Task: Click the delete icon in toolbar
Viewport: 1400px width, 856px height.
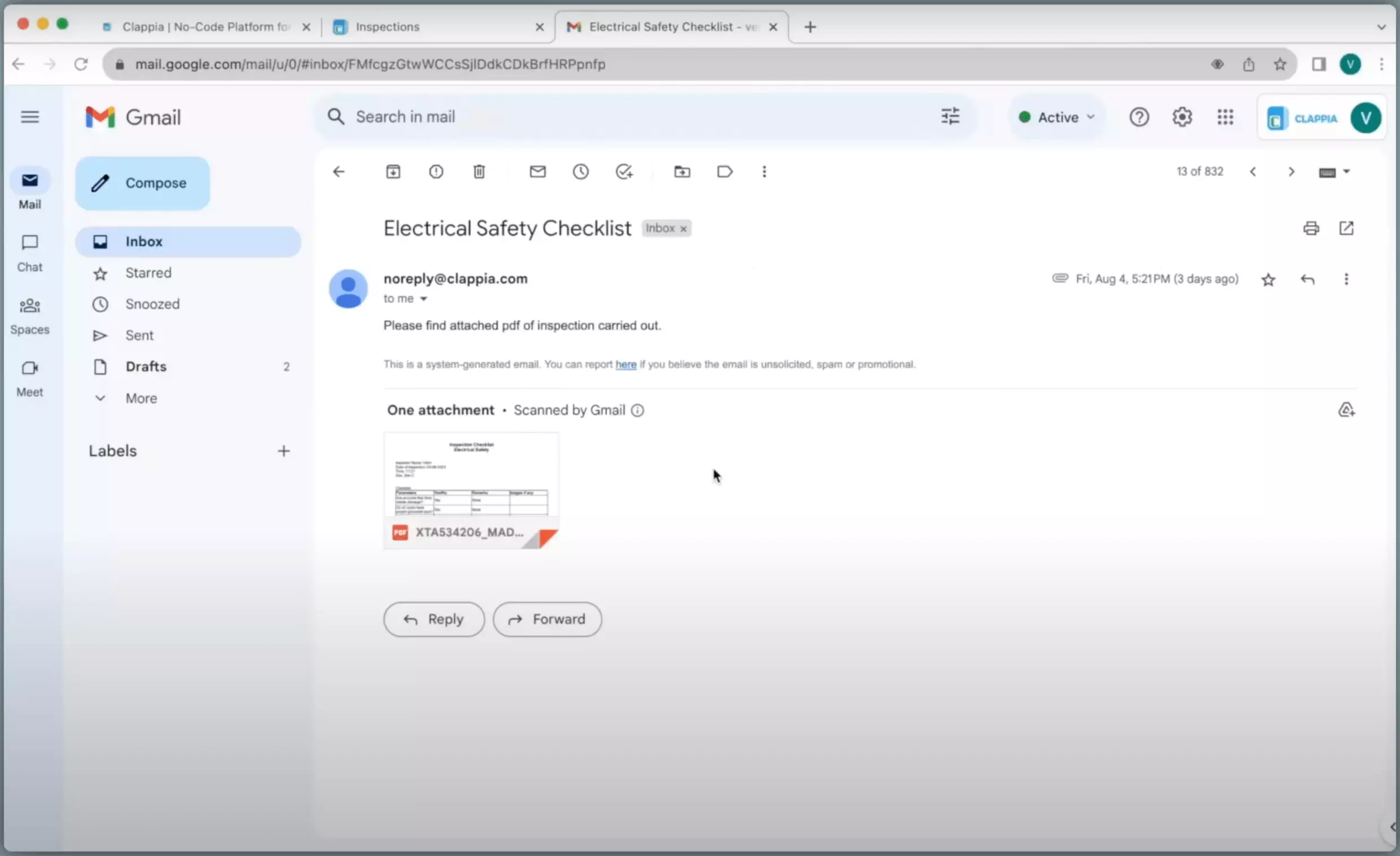Action: pyautogui.click(x=478, y=171)
